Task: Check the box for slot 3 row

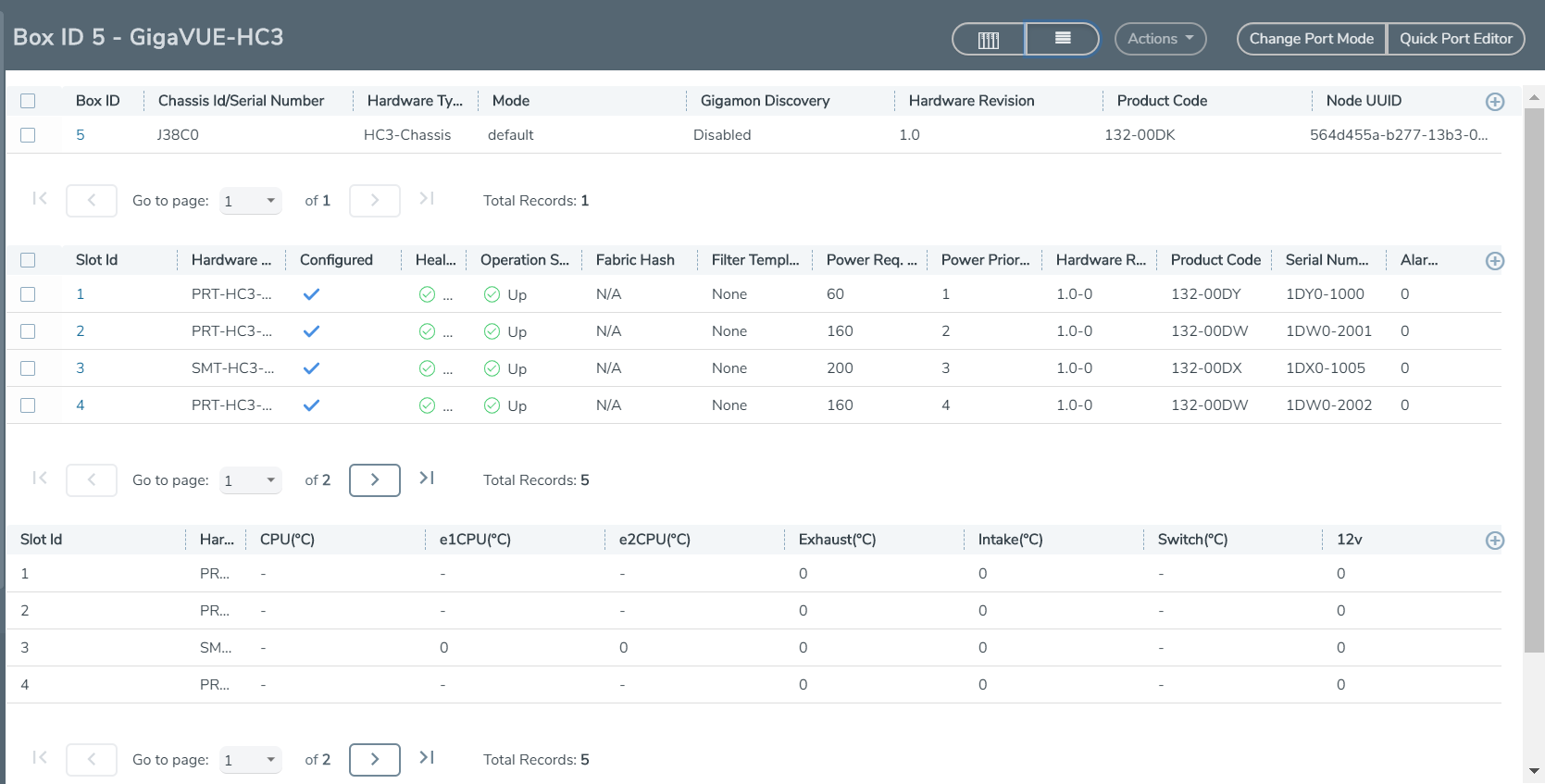Action: pyautogui.click(x=28, y=368)
